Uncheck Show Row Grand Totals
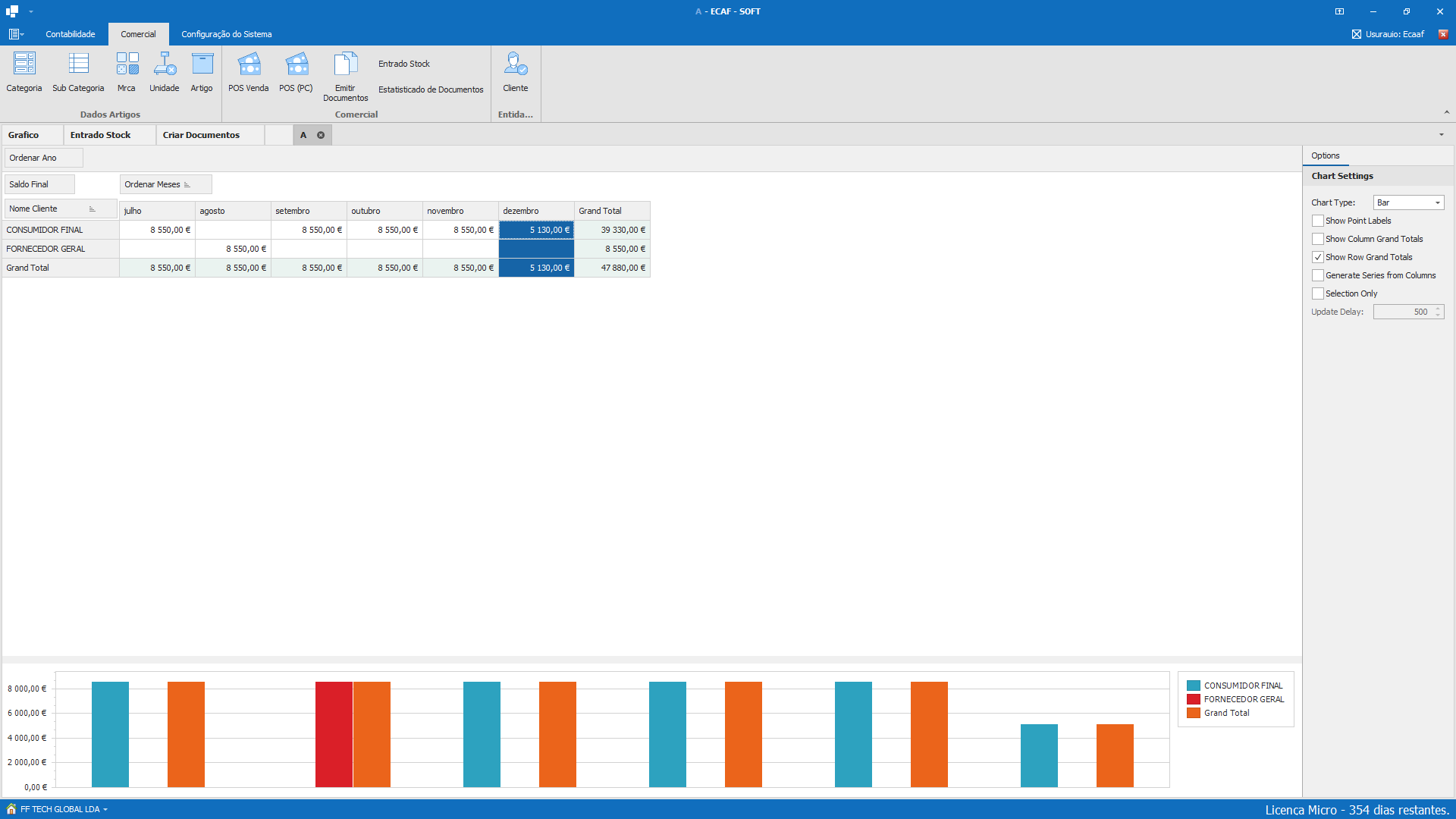 point(1318,257)
